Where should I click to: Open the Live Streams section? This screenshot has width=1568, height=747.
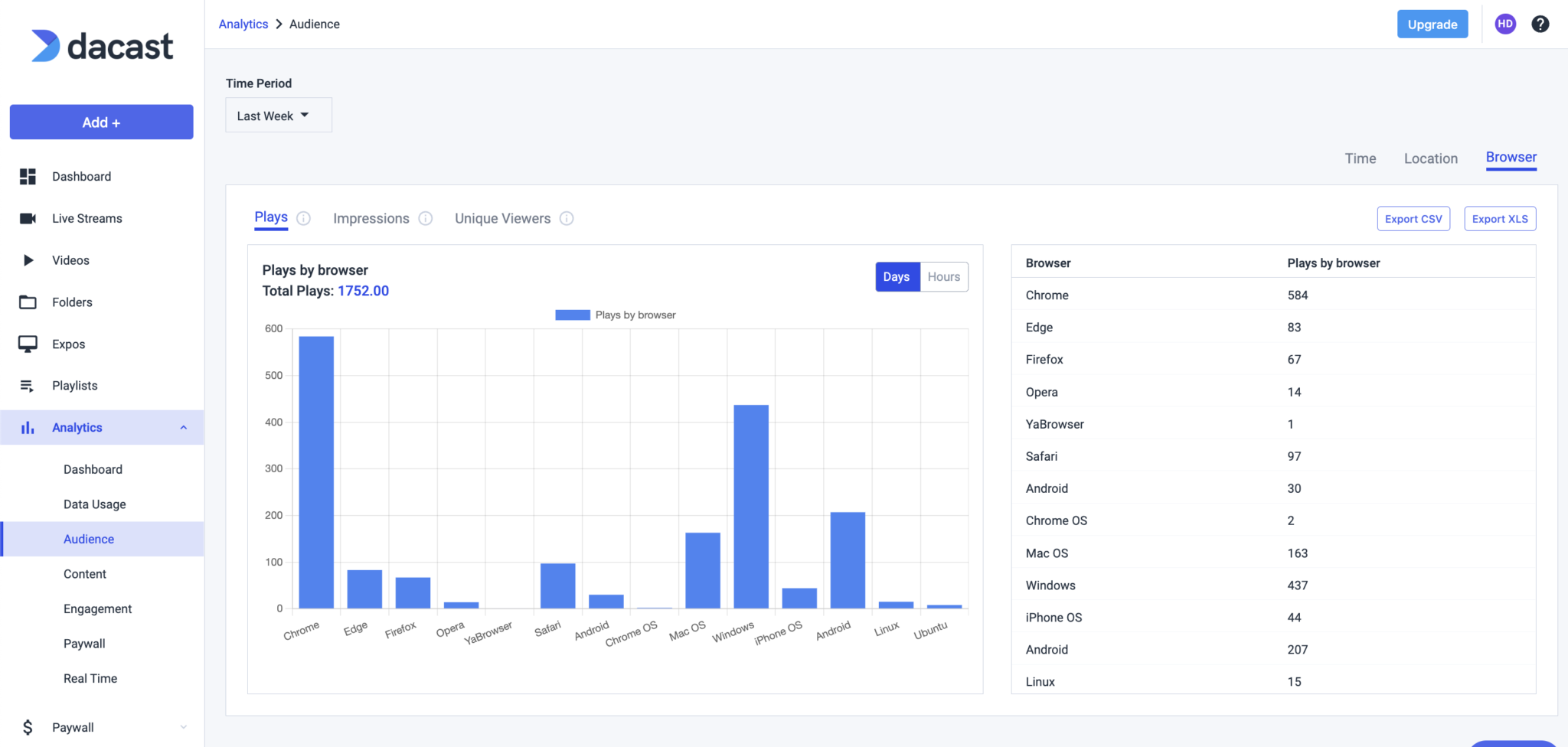tap(87, 218)
